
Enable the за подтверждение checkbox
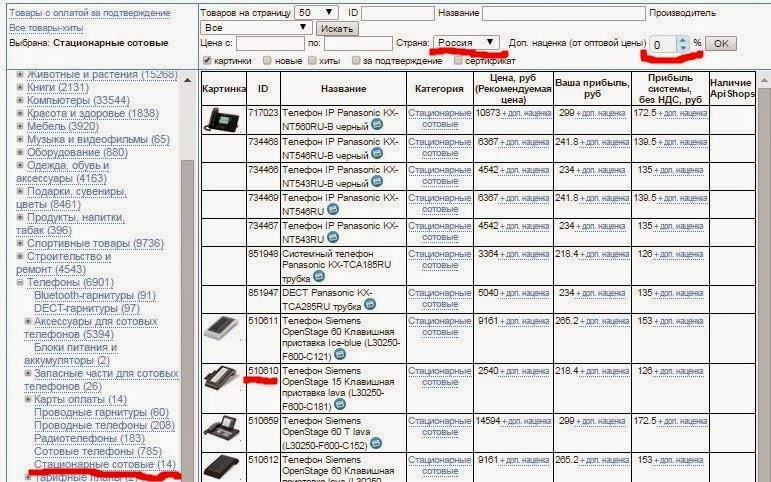[356, 60]
